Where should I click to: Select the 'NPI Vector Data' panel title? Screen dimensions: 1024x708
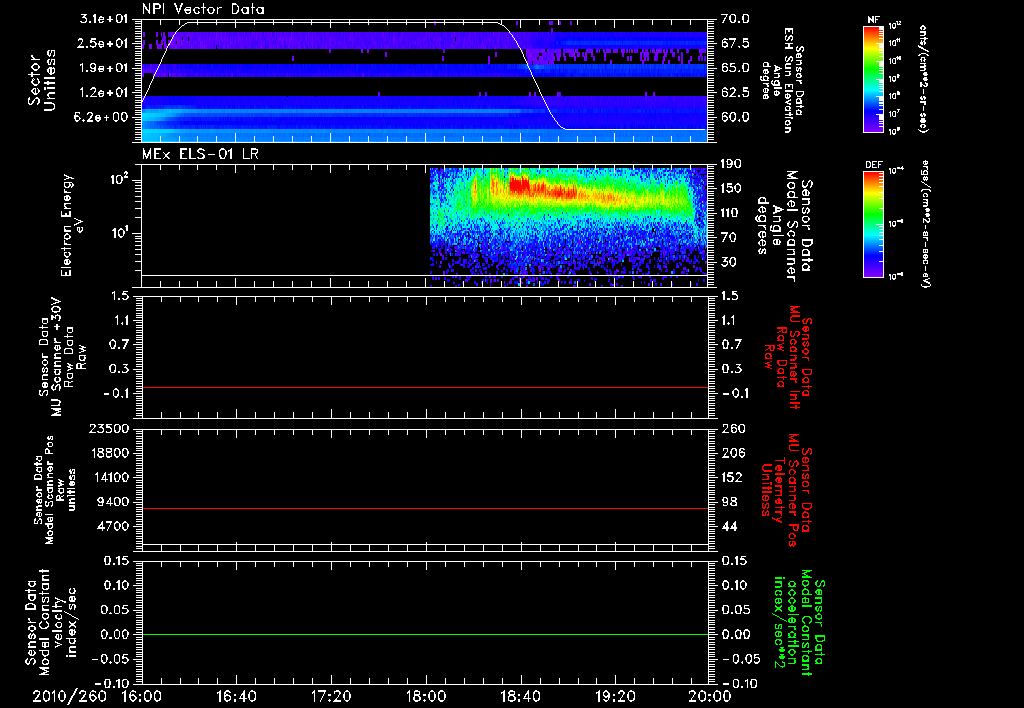(203, 9)
